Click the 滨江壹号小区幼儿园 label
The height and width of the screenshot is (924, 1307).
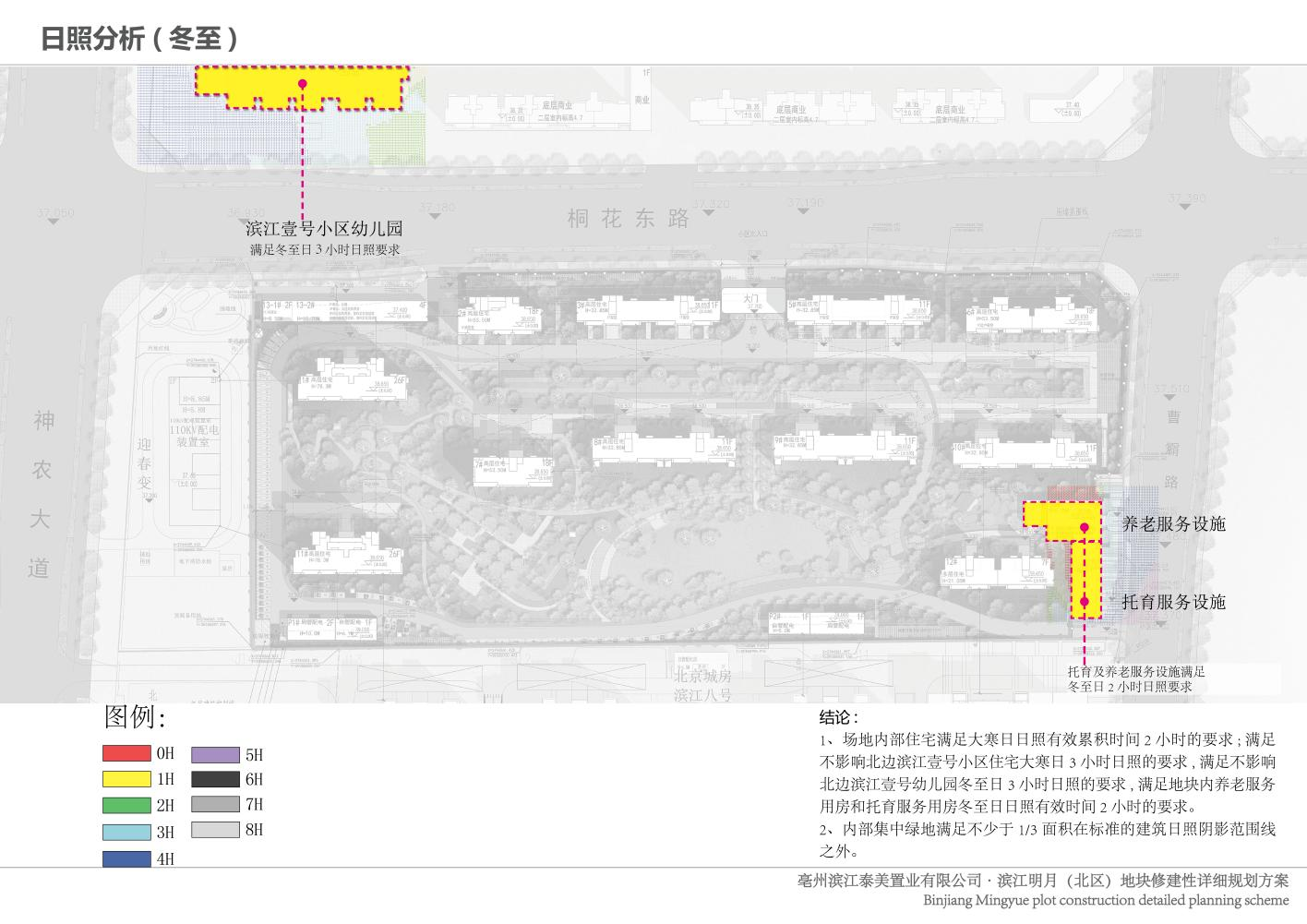pos(324,229)
